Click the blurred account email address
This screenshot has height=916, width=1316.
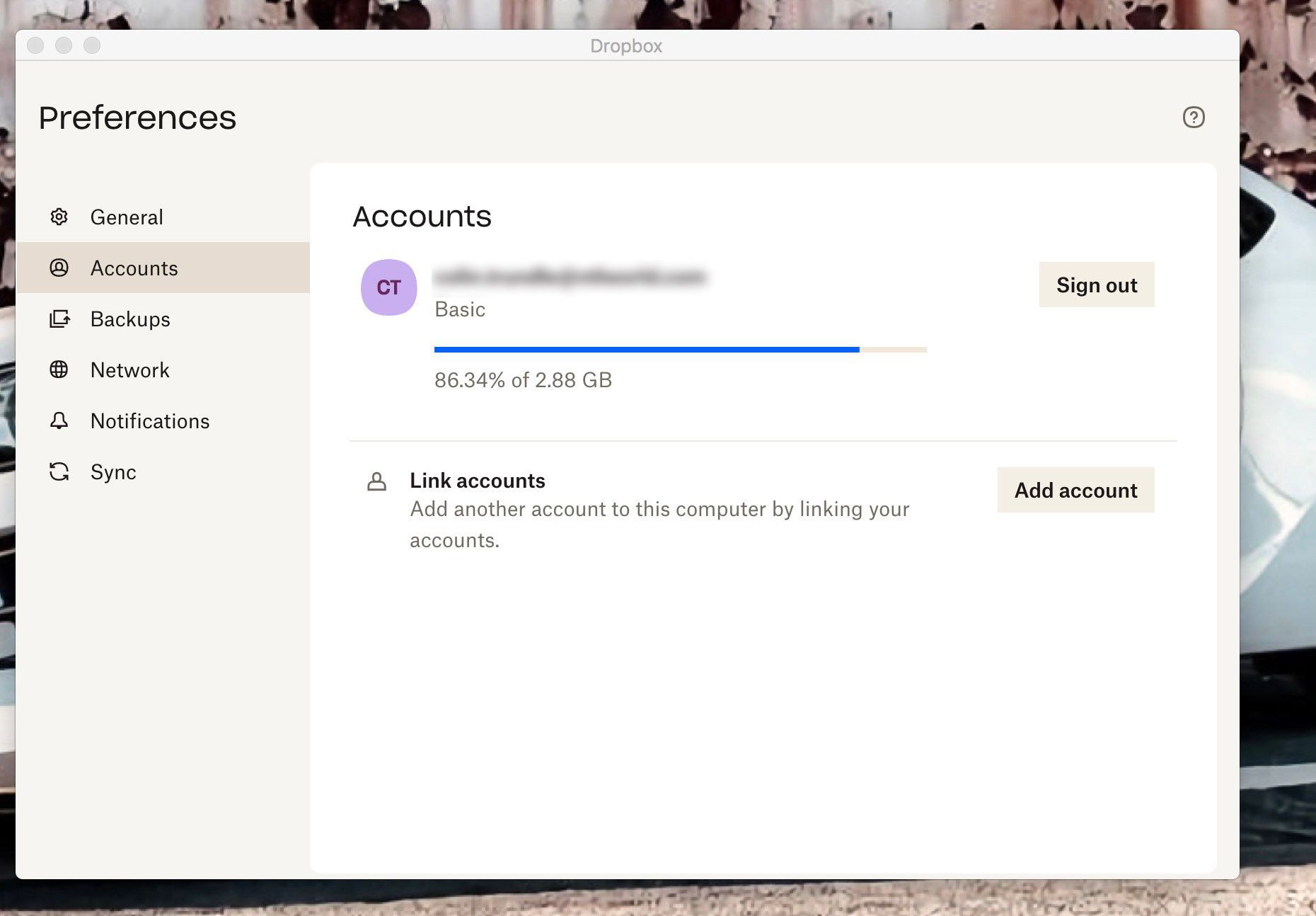point(570,277)
